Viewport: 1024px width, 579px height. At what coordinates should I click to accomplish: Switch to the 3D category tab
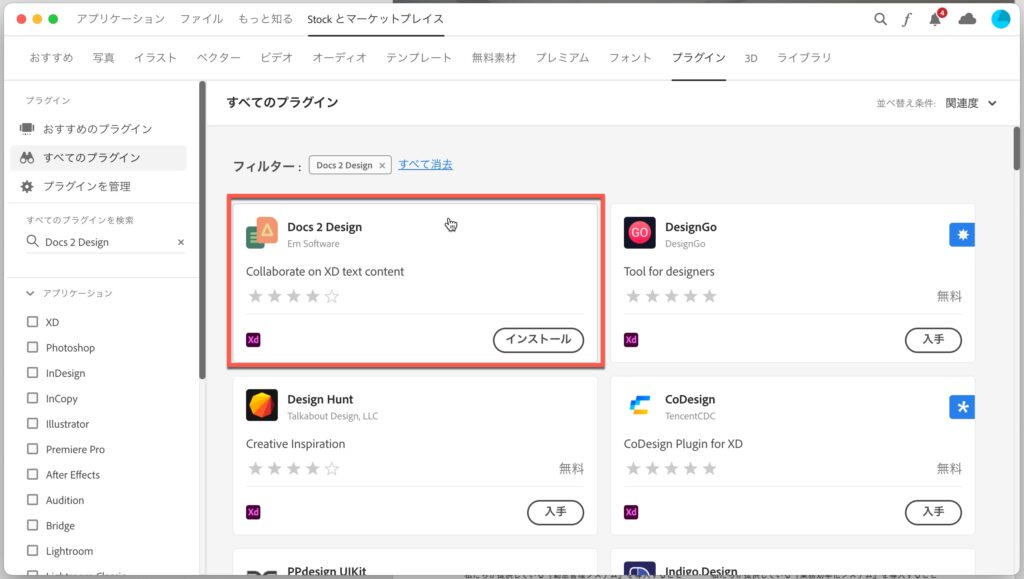[x=751, y=58]
